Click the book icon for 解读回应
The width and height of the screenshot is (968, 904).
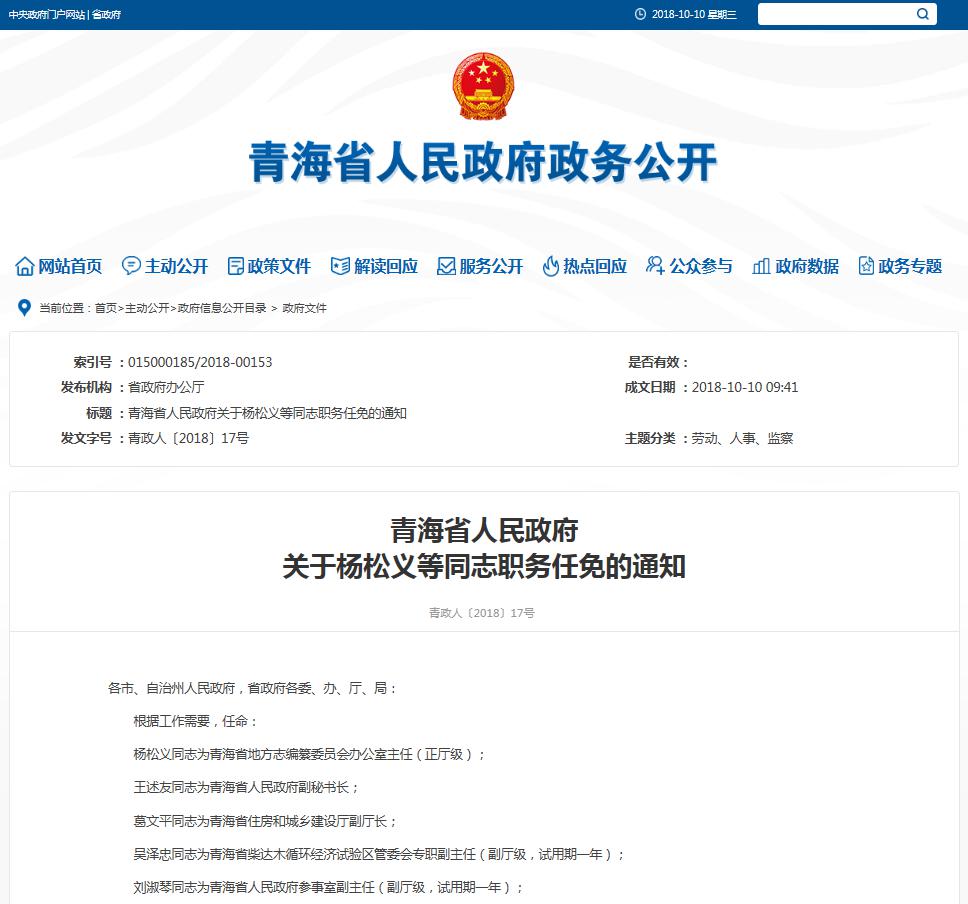[341, 266]
